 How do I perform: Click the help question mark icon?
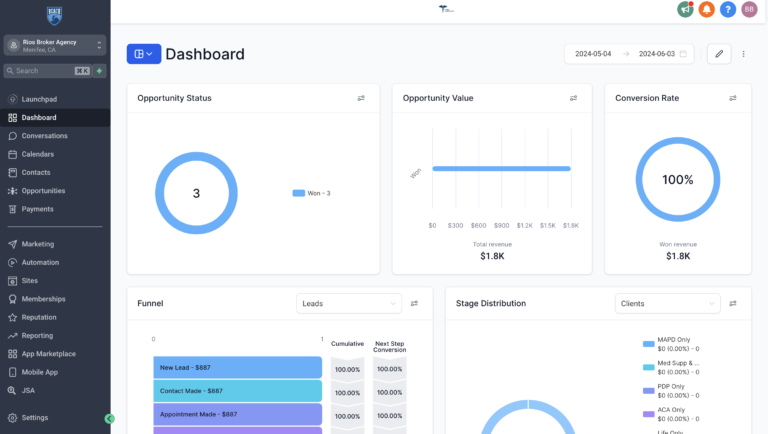tap(728, 9)
